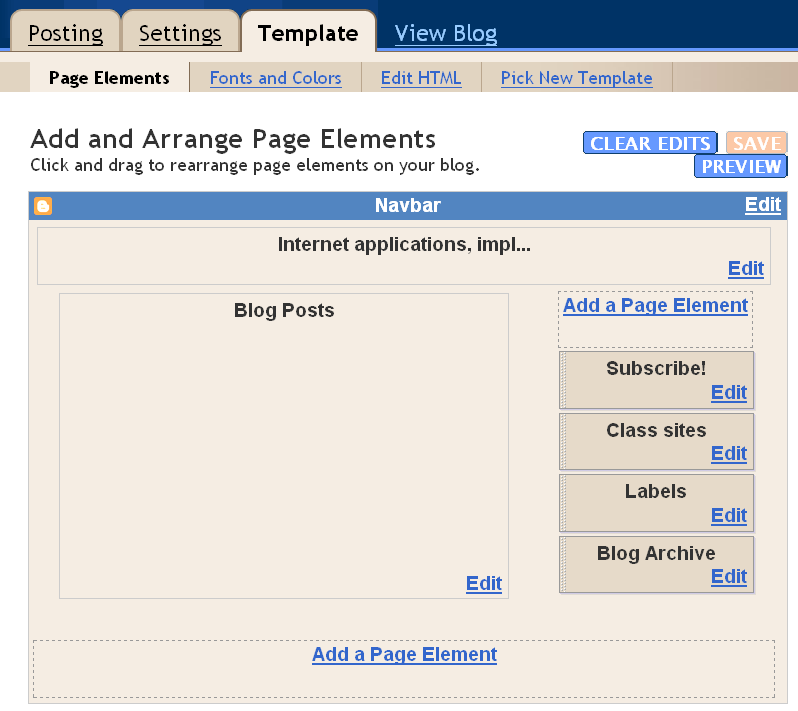Add a Page Element in sidebar
798x711 pixels.
pos(656,305)
